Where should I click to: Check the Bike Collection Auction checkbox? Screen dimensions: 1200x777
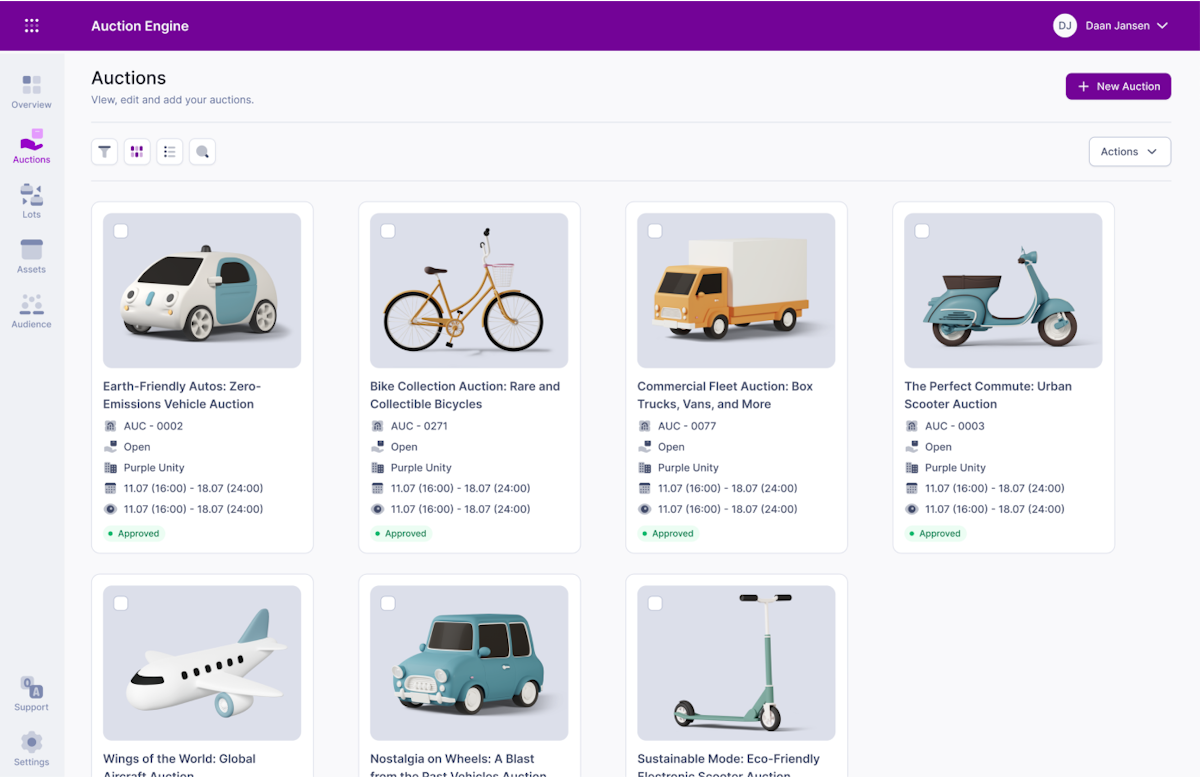click(388, 230)
